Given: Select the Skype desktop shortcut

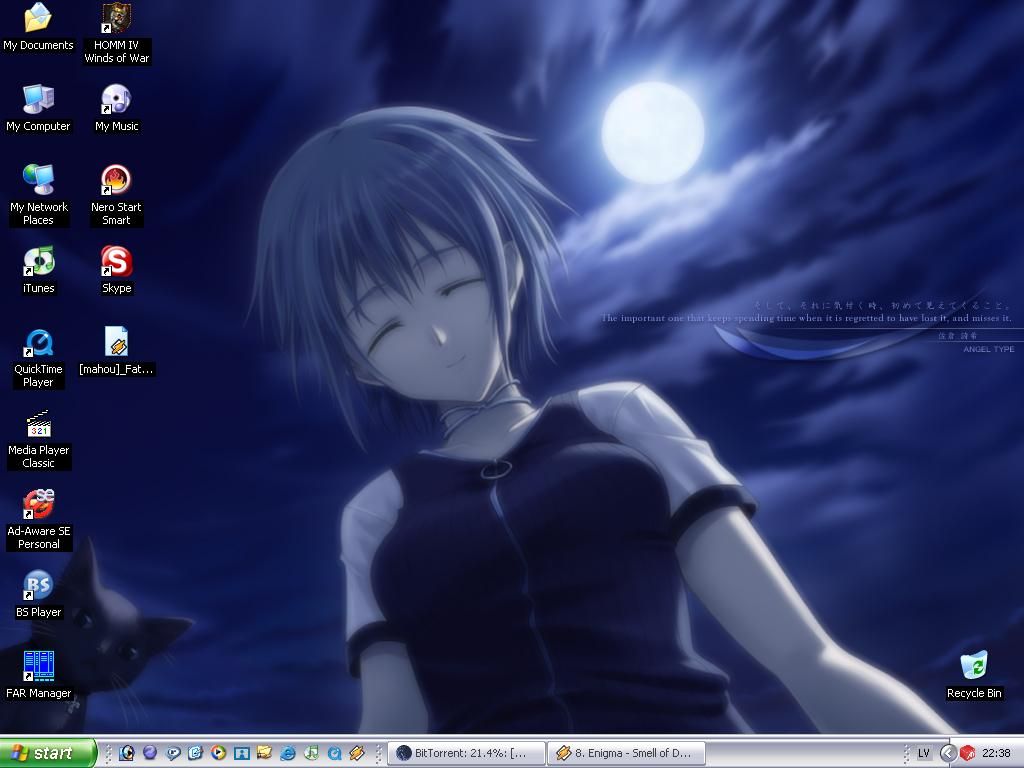Looking at the screenshot, I should (x=116, y=261).
